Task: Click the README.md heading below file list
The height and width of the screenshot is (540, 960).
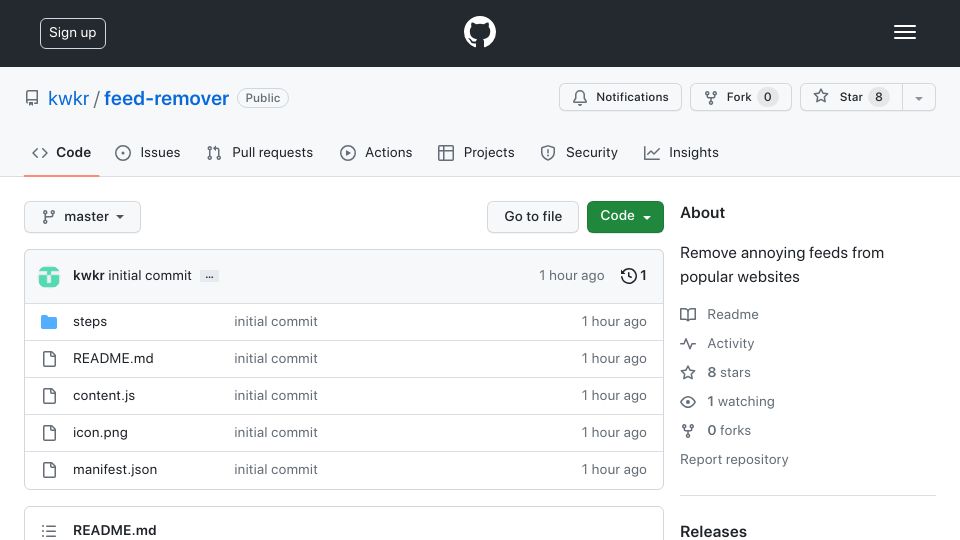Action: pyautogui.click(x=114, y=530)
